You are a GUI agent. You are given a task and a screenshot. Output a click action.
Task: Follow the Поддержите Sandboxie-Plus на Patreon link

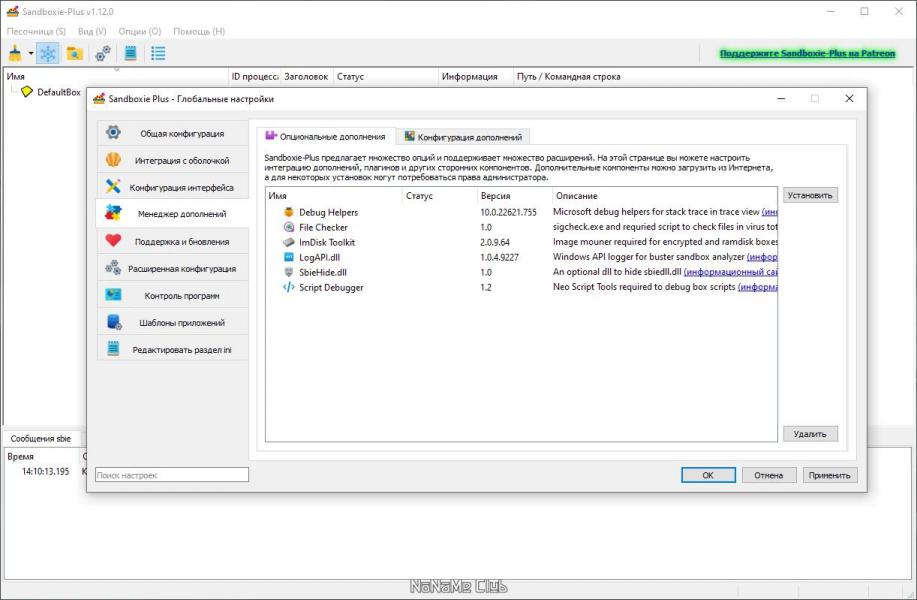click(807, 53)
